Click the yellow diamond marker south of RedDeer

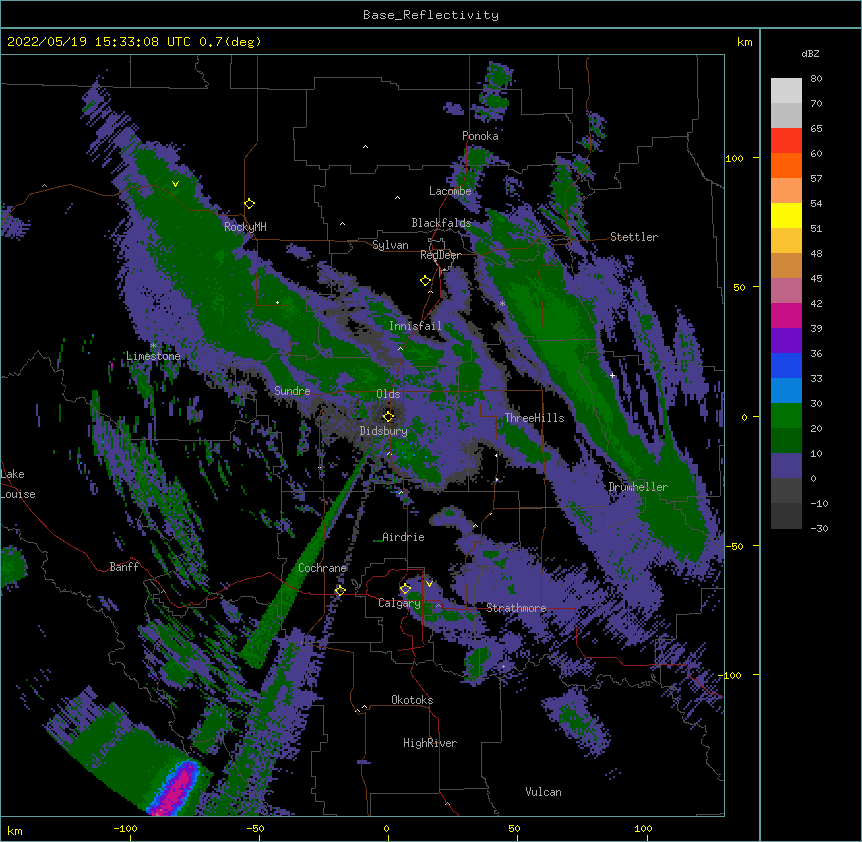[x=426, y=281]
